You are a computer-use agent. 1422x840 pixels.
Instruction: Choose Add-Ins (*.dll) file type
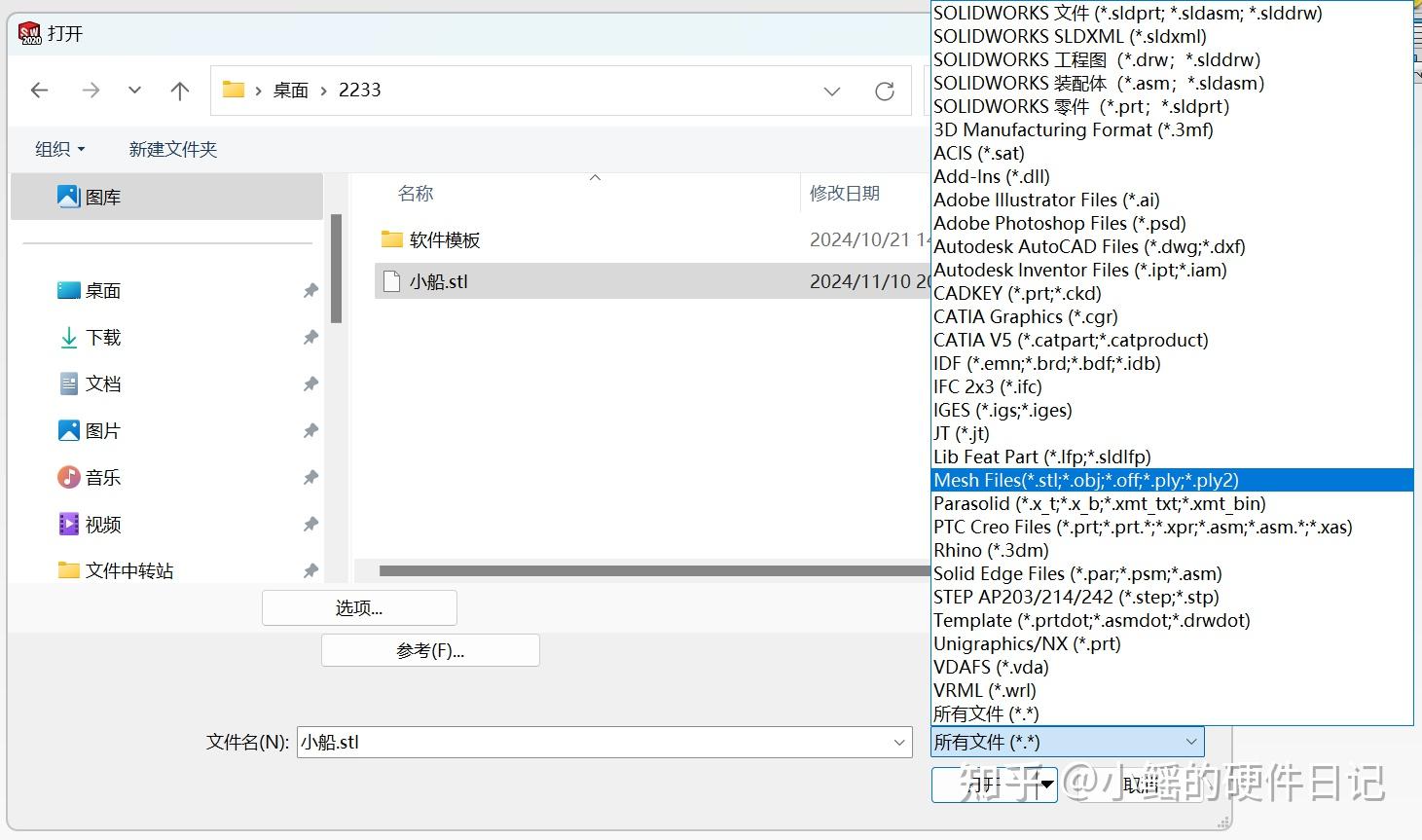click(x=1172, y=176)
